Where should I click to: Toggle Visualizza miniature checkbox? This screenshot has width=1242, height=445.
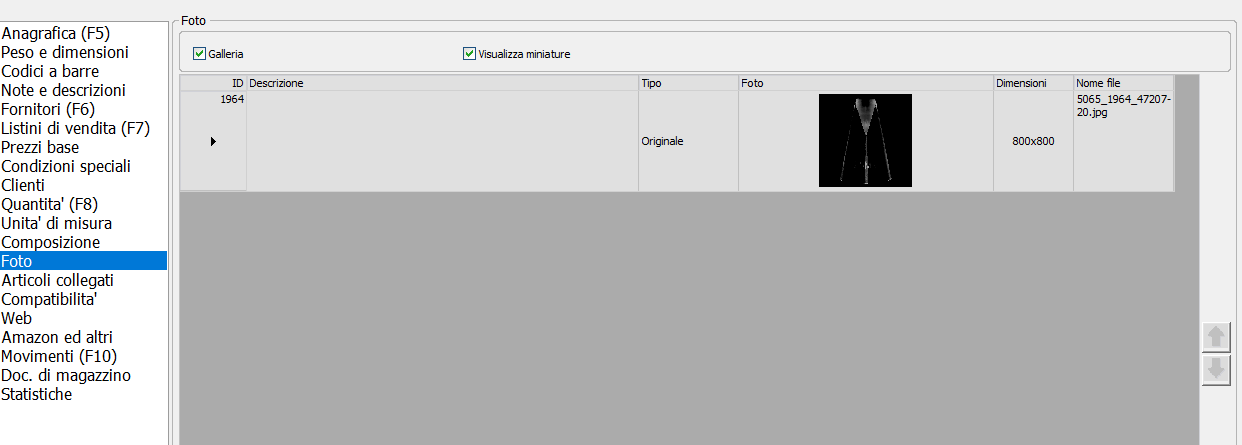[469, 54]
